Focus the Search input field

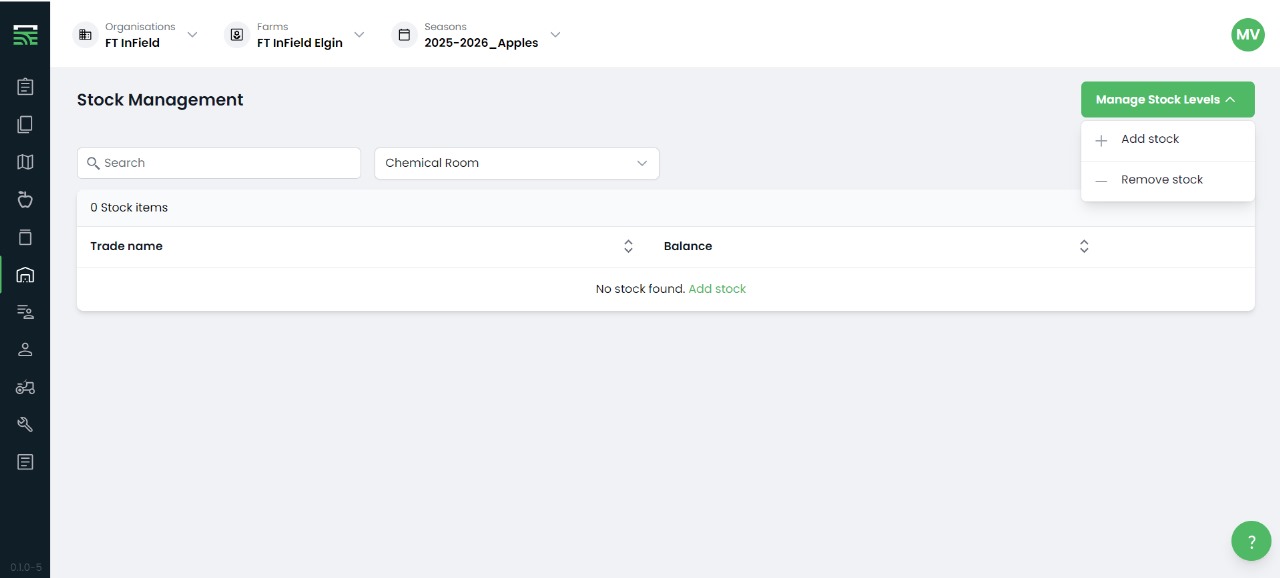[x=219, y=163]
